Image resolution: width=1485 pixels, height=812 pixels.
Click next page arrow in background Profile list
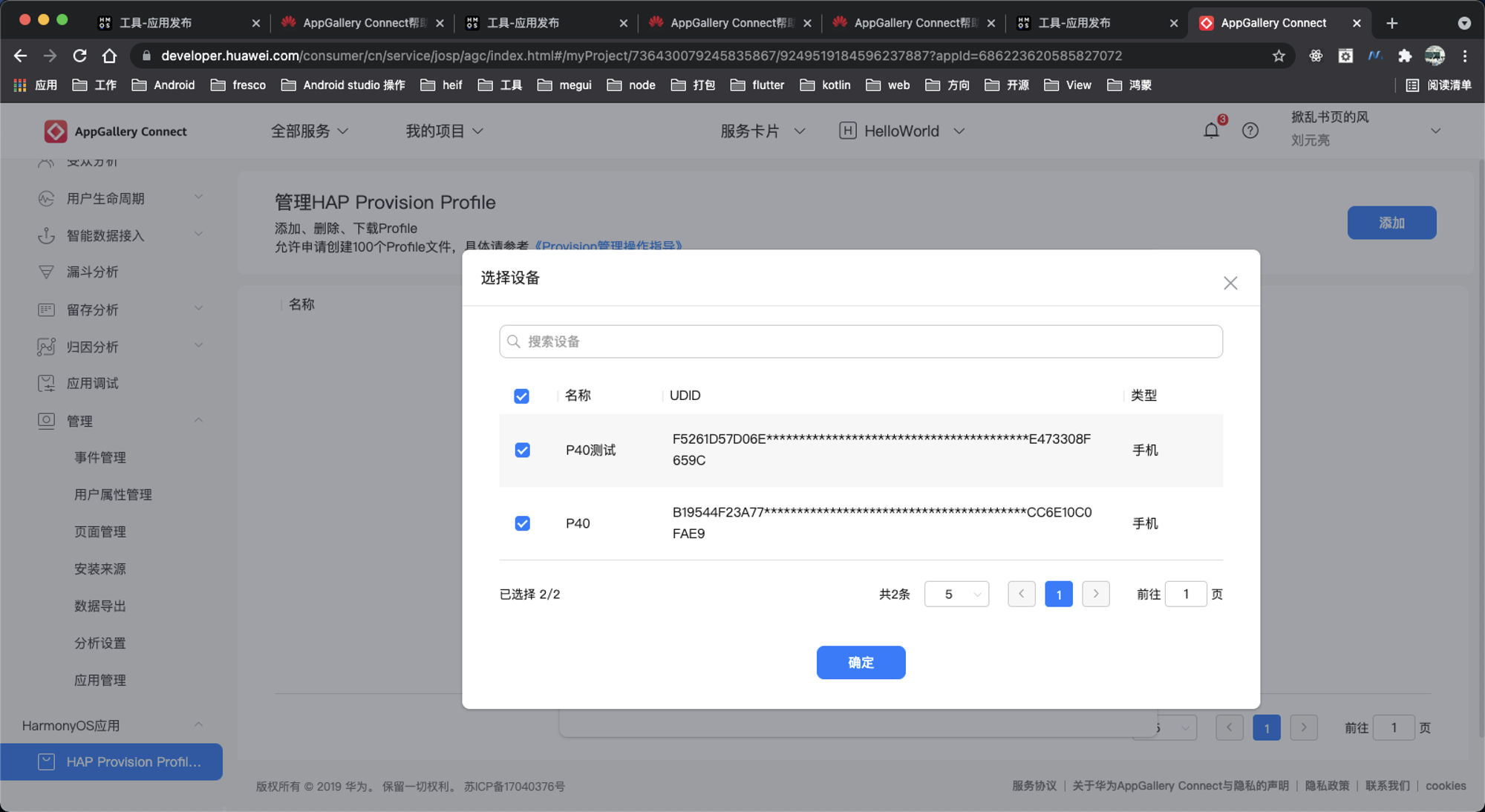click(x=1304, y=727)
